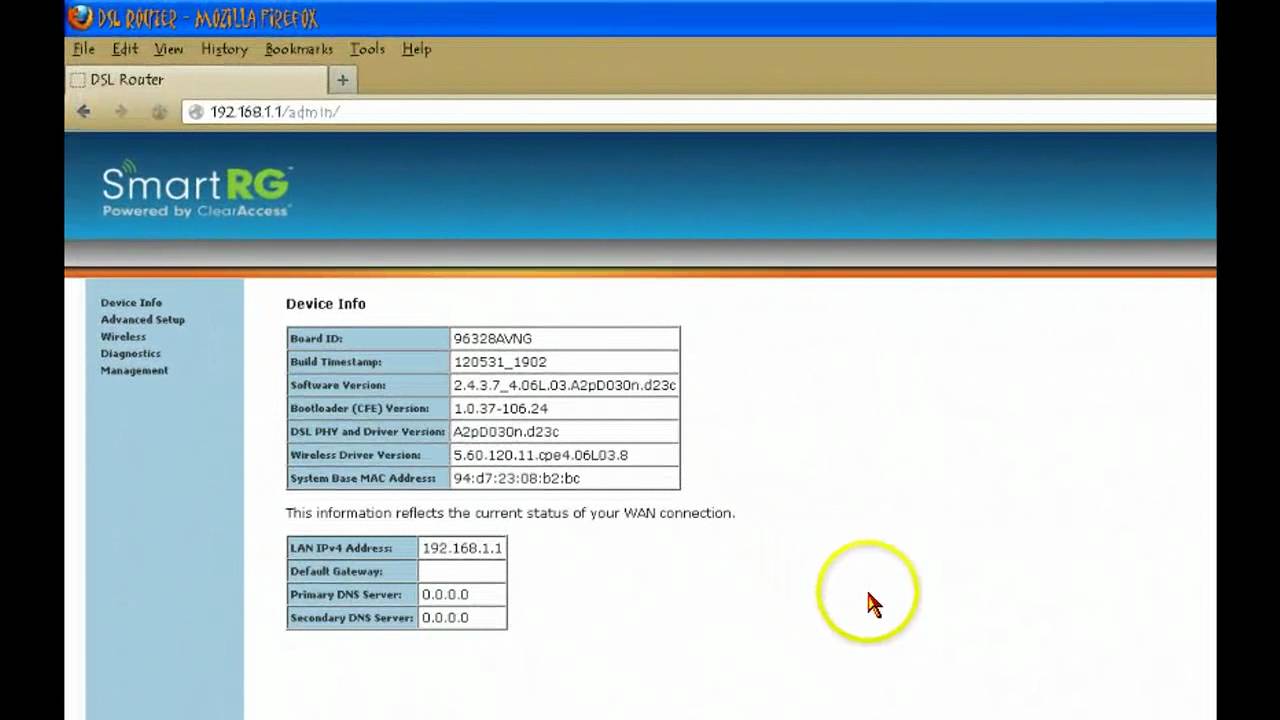1280x720 pixels.
Task: Click the DSL PHY driver value A2pD030n.d23c
Action: click(506, 432)
